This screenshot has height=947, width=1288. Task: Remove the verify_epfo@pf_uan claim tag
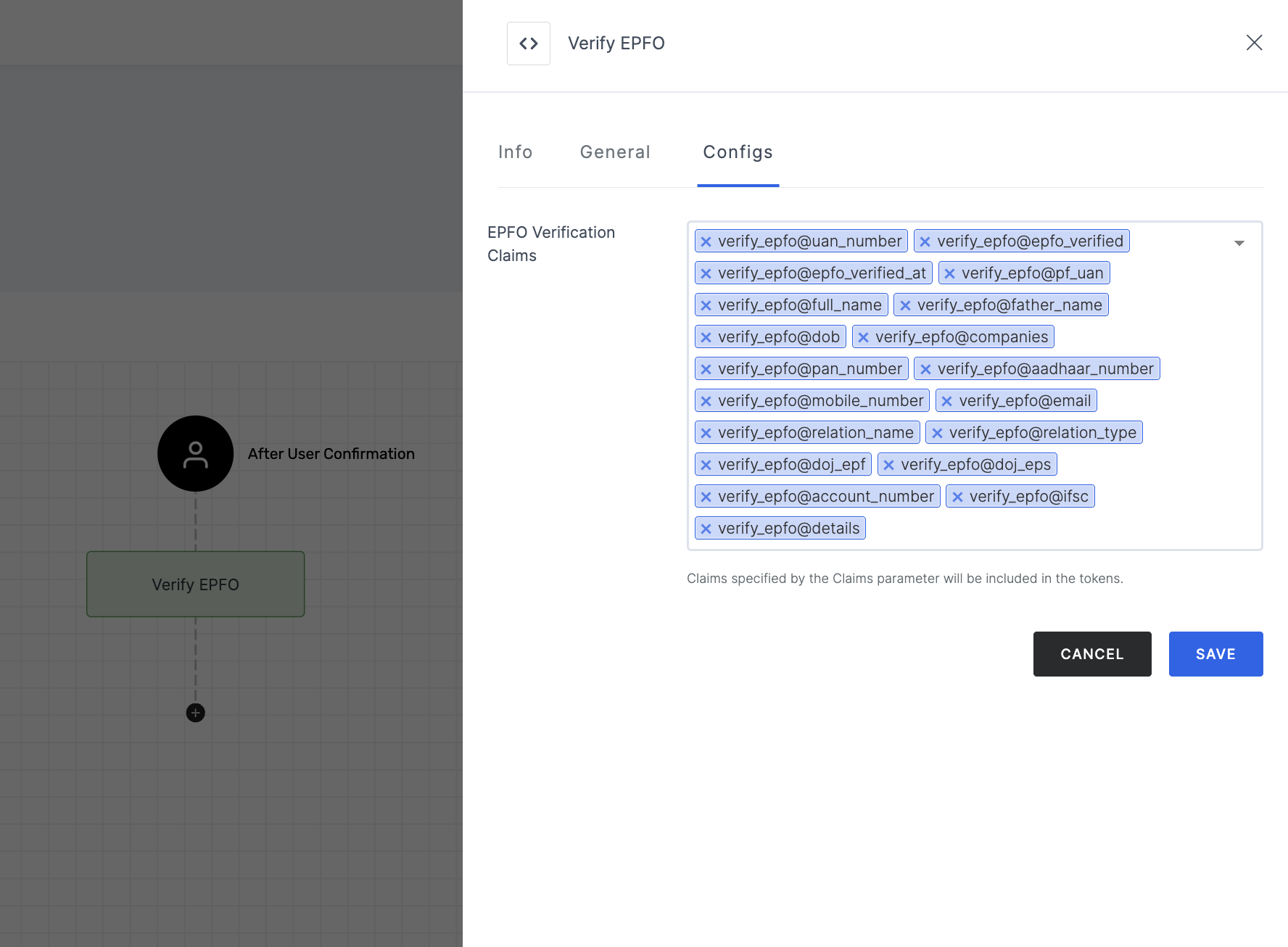(949, 273)
